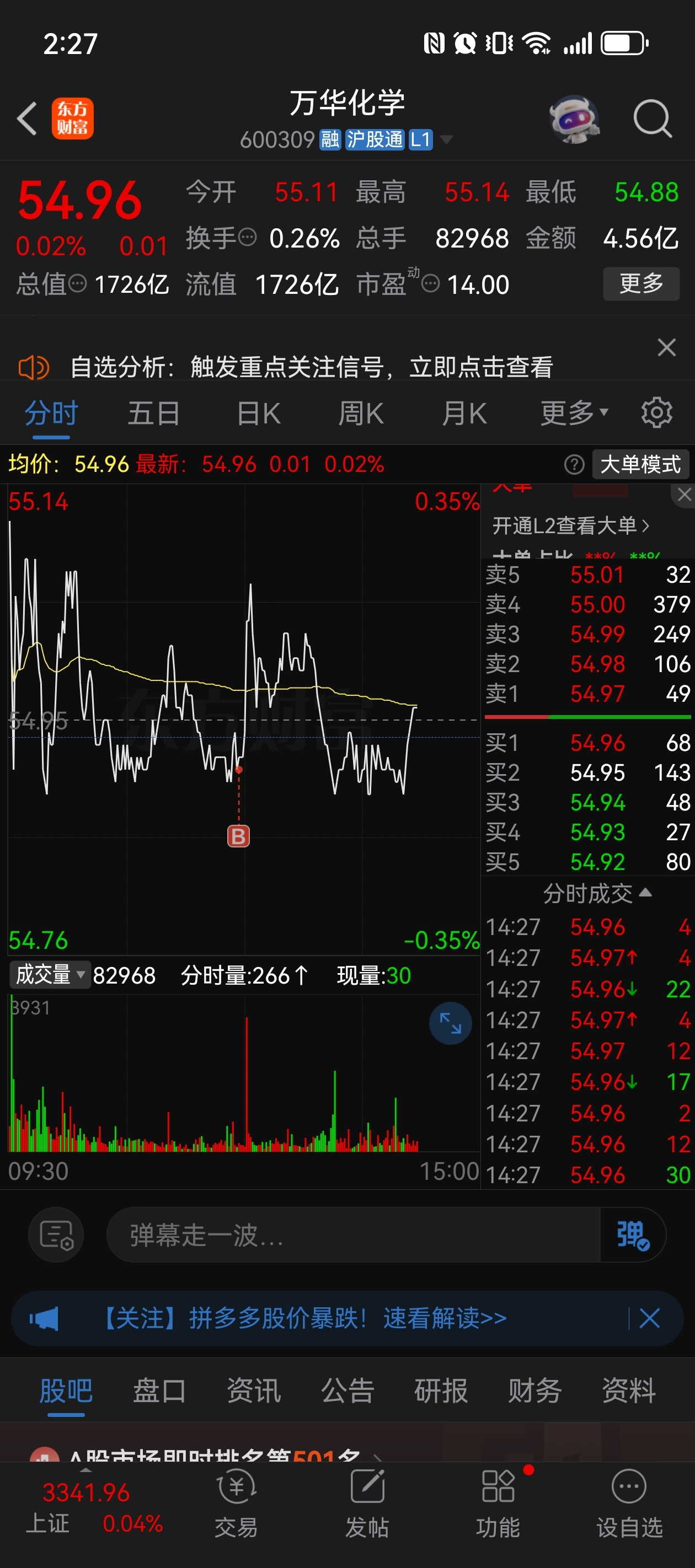Close the 大单 L2 promo panel
This screenshot has width=695, height=1568.
[x=683, y=494]
